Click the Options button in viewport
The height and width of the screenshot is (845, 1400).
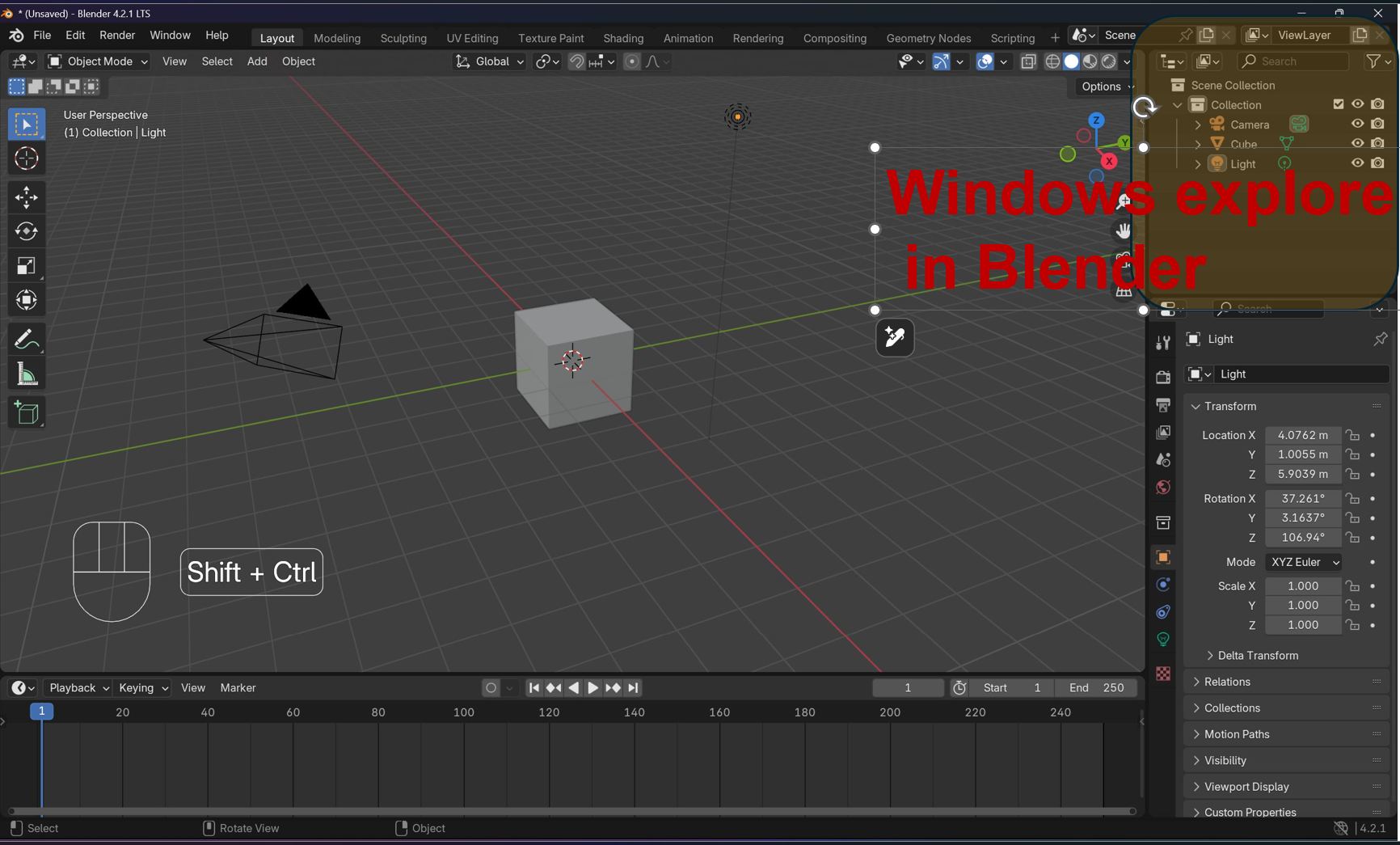click(x=1107, y=87)
